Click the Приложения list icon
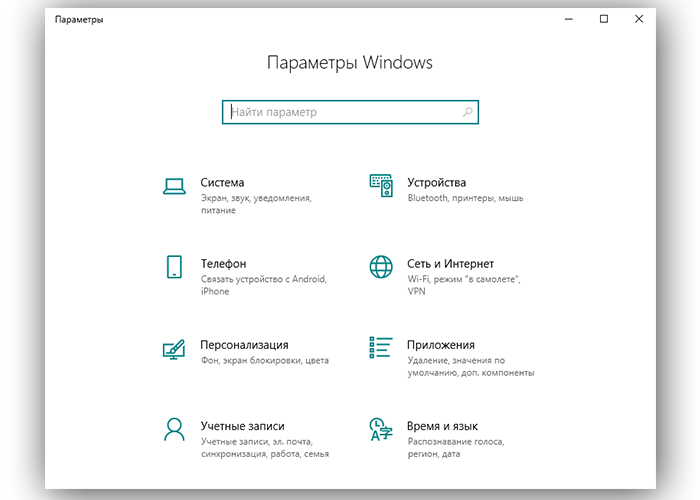 381,347
